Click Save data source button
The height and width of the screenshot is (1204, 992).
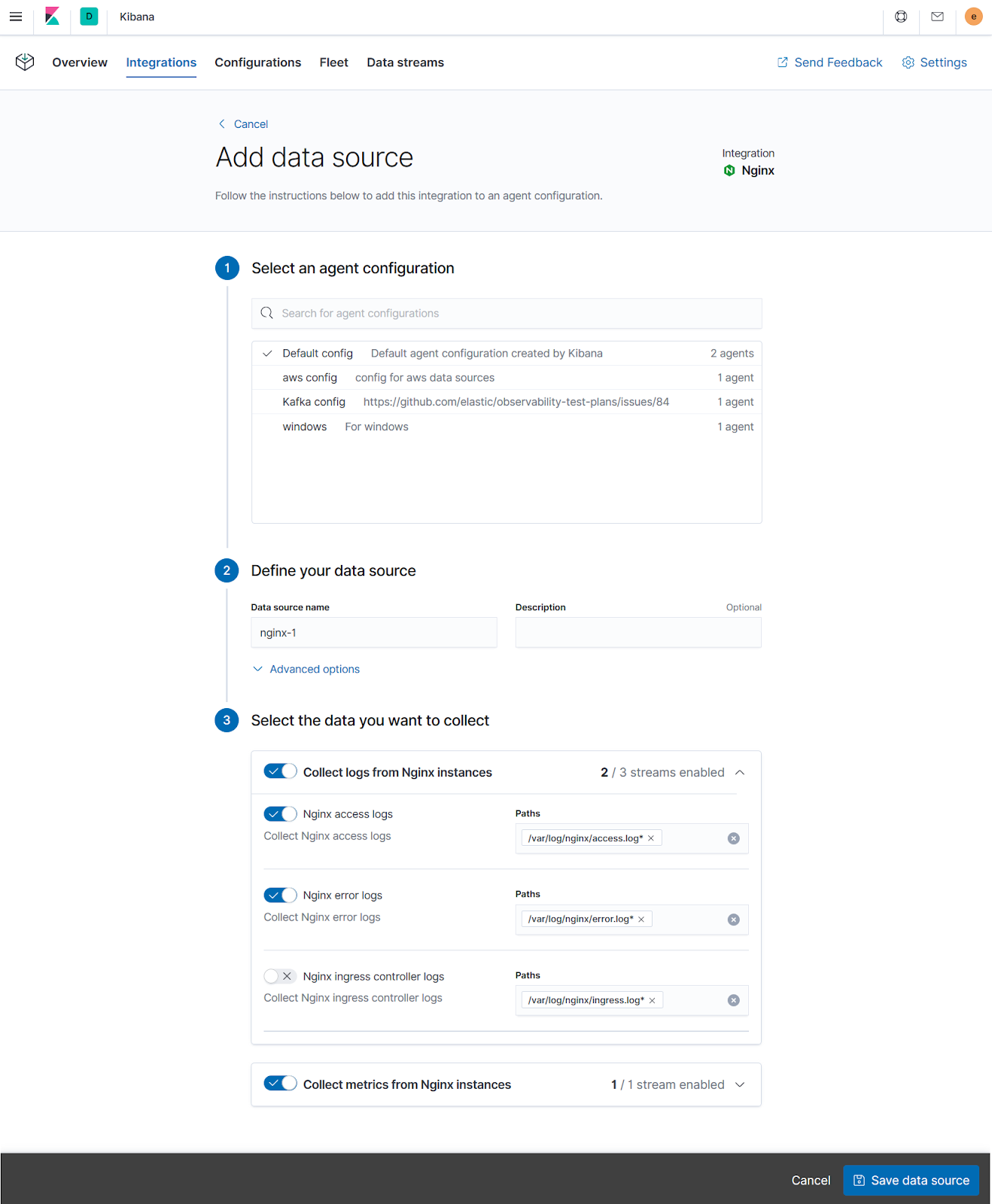click(911, 1180)
